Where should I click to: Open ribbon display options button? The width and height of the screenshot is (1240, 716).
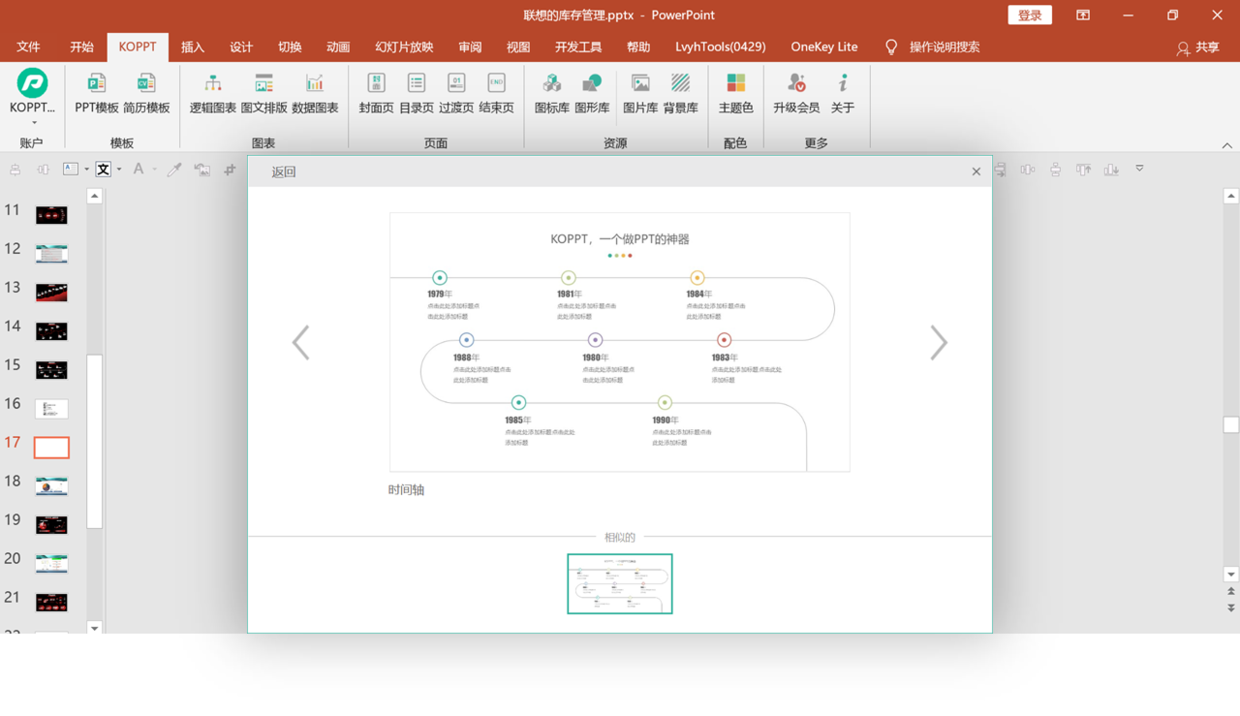coord(1083,15)
